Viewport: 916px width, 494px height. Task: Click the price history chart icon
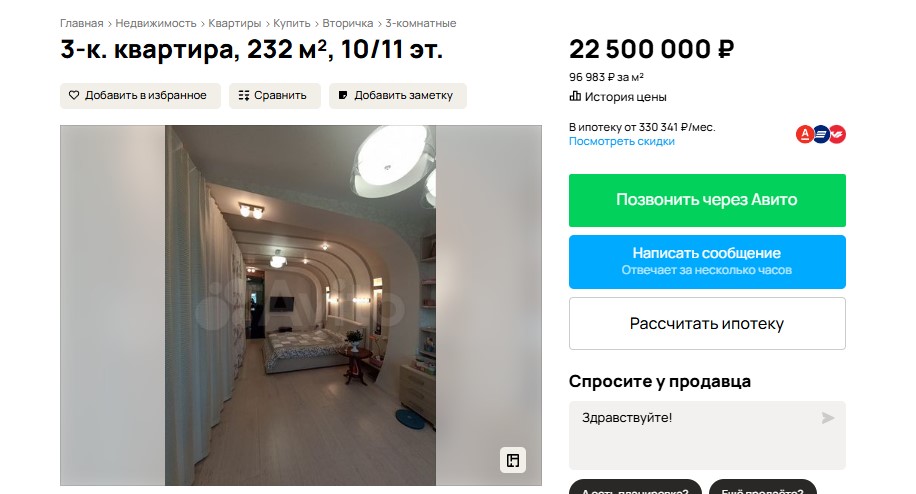575,96
